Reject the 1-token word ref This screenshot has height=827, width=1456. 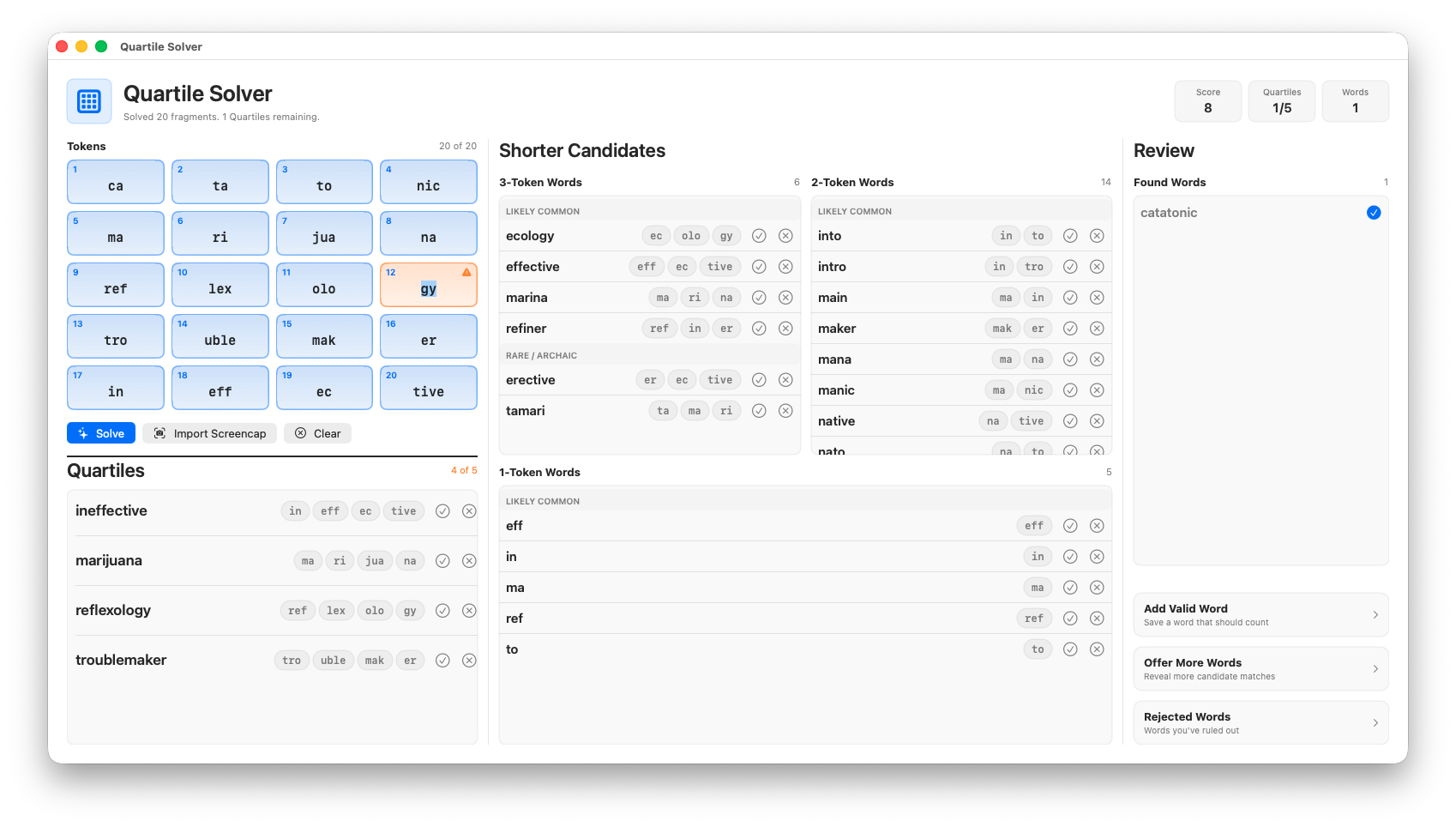click(1097, 619)
